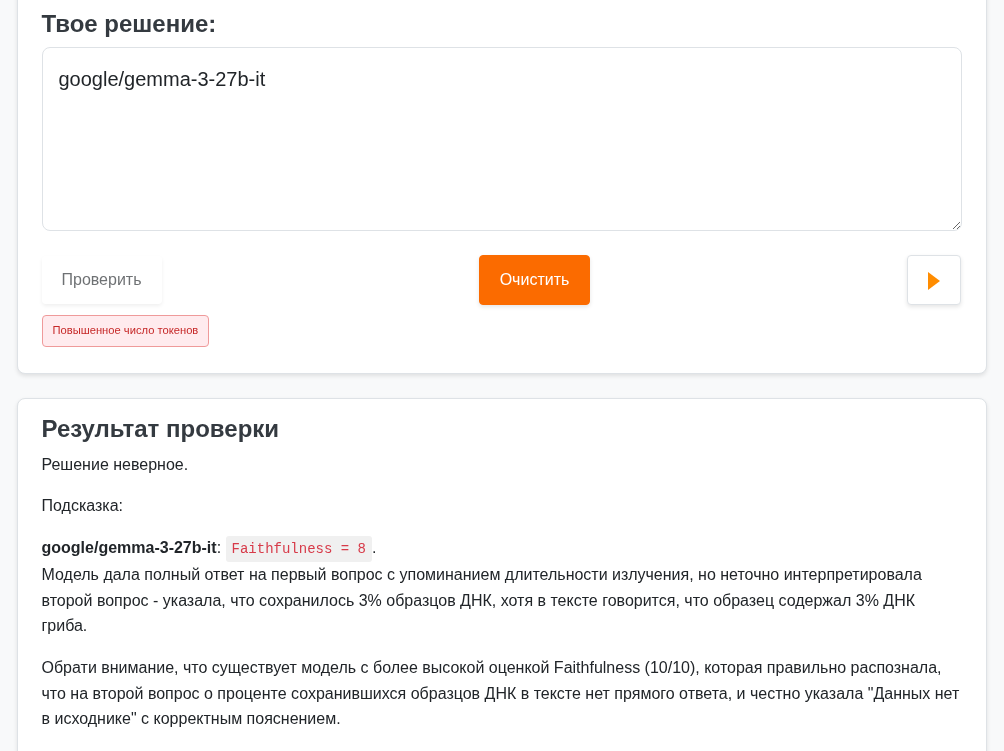Enable increased token count via the pink badge
The image size is (1004, 751).
coord(125,330)
